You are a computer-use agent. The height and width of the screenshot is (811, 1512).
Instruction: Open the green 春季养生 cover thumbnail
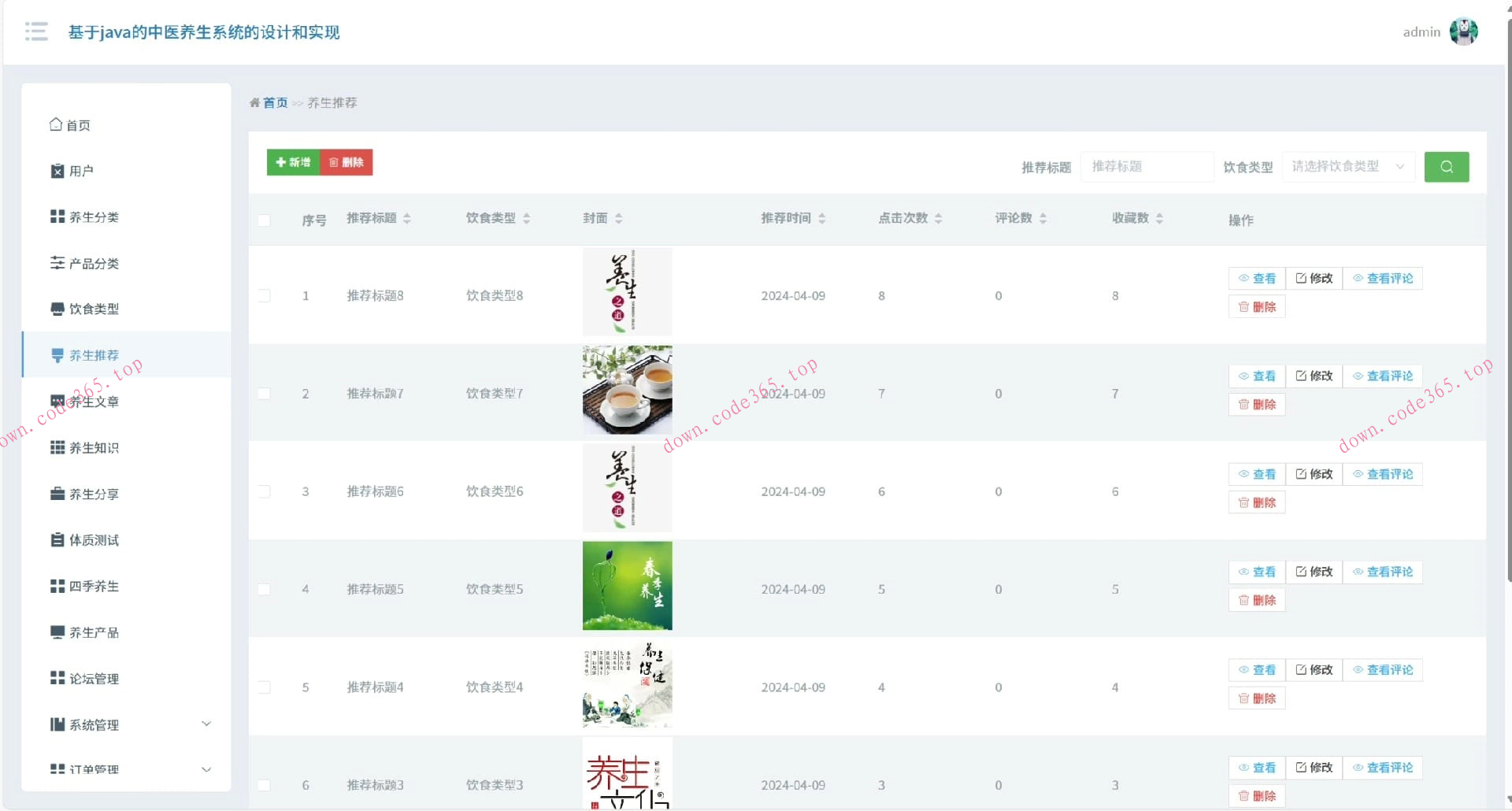click(x=628, y=586)
